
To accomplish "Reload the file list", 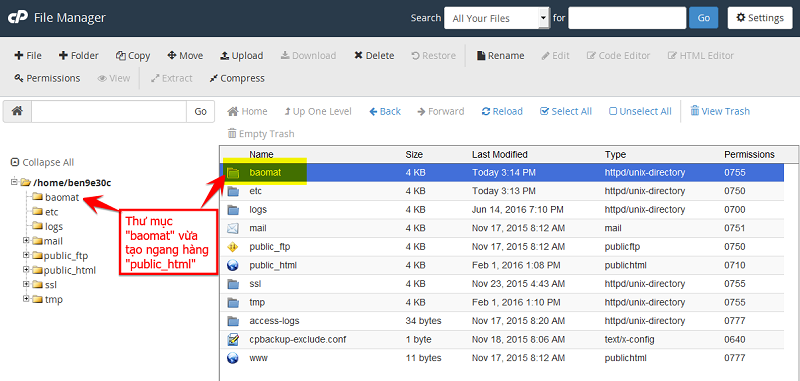I will pyautogui.click(x=502, y=111).
